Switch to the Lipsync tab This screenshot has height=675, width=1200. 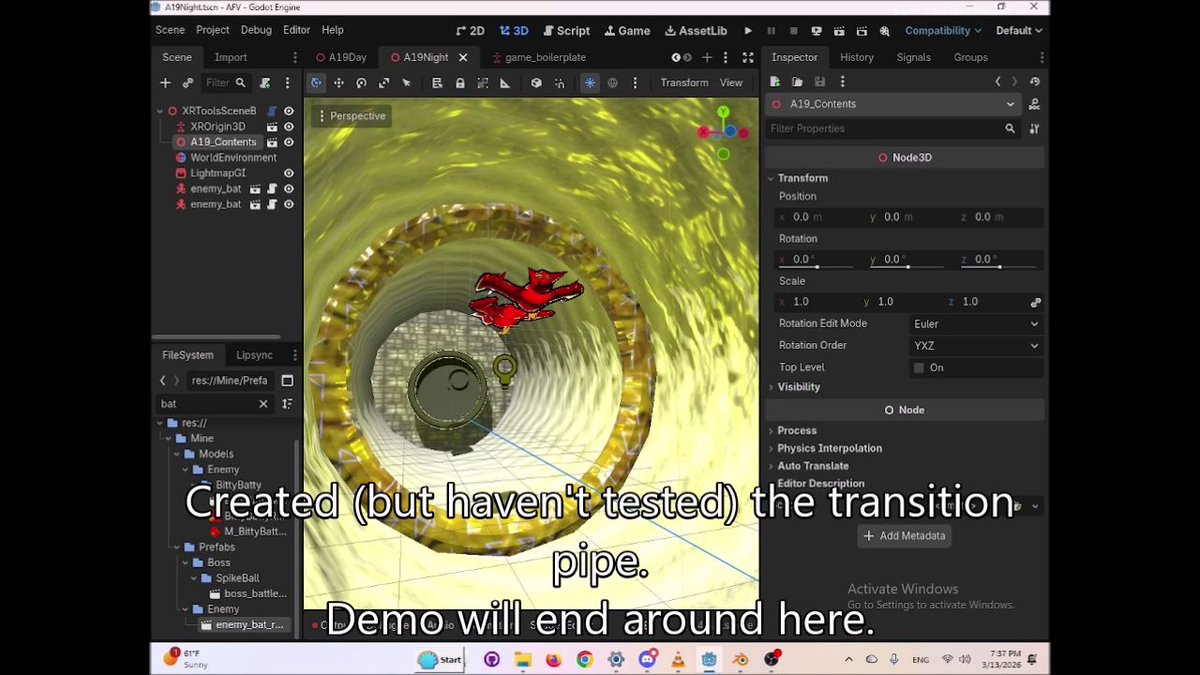click(x=254, y=355)
